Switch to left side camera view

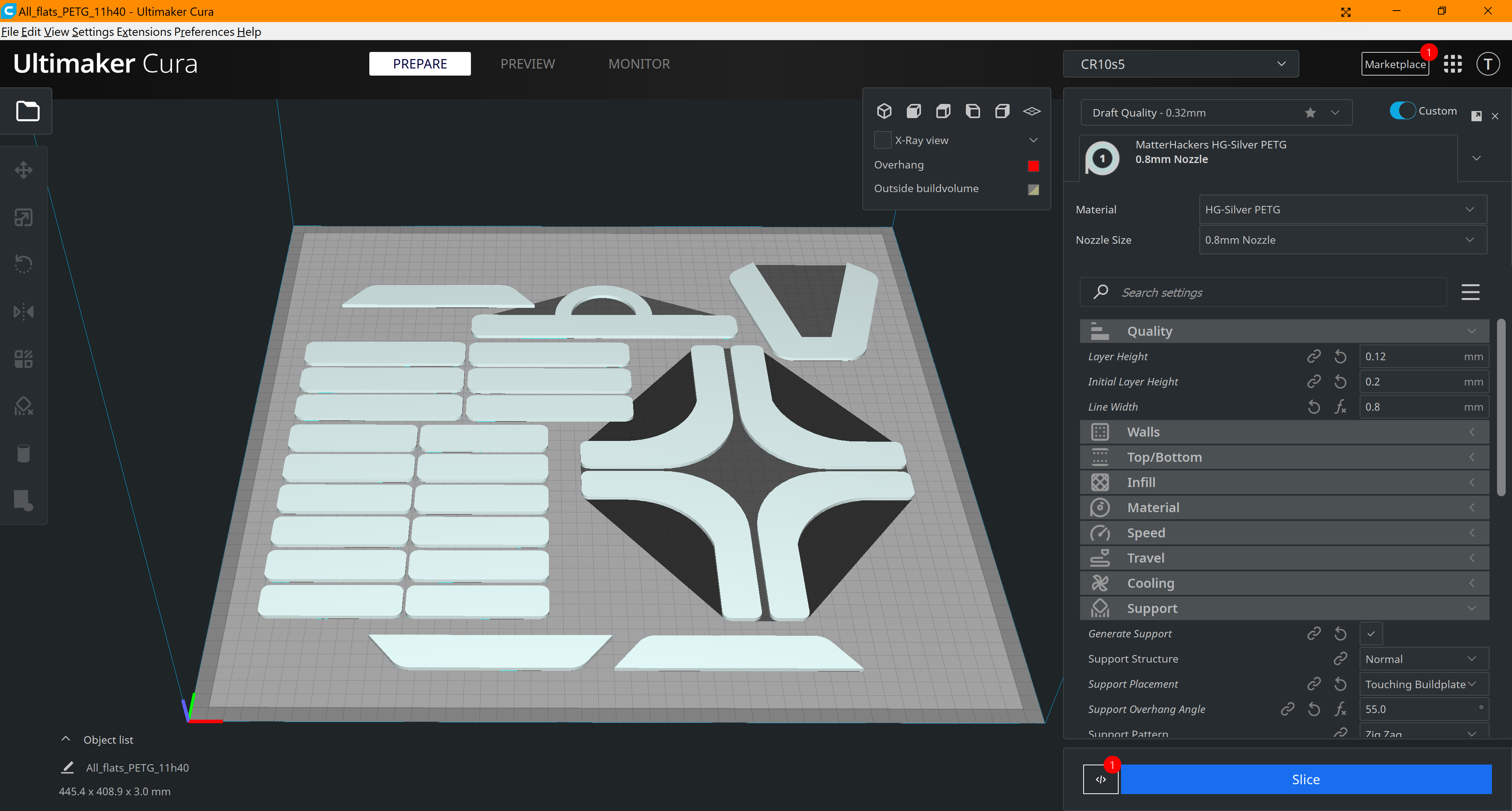[x=973, y=111]
